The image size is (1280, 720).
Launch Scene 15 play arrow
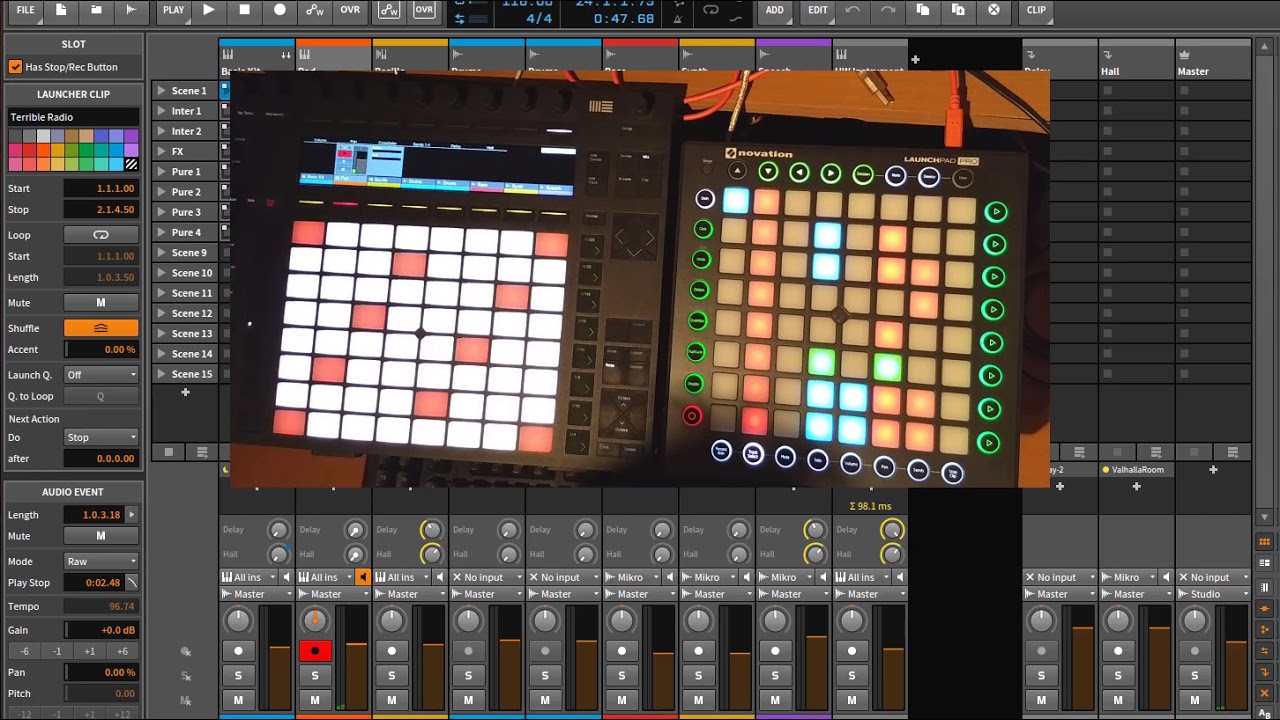pos(161,374)
